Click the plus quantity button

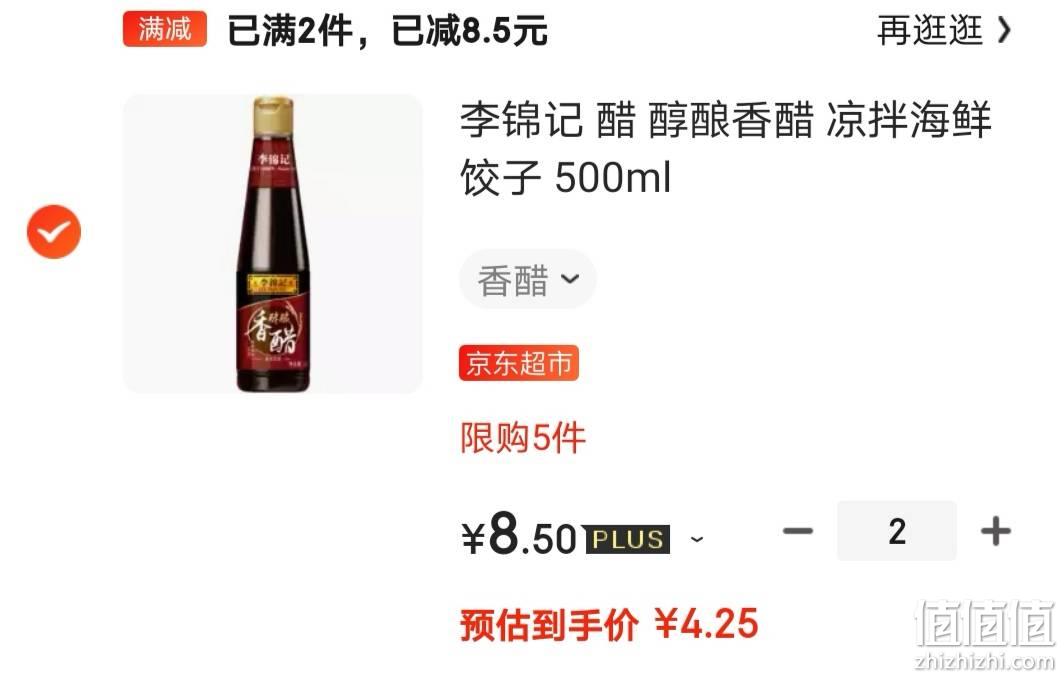(x=995, y=531)
